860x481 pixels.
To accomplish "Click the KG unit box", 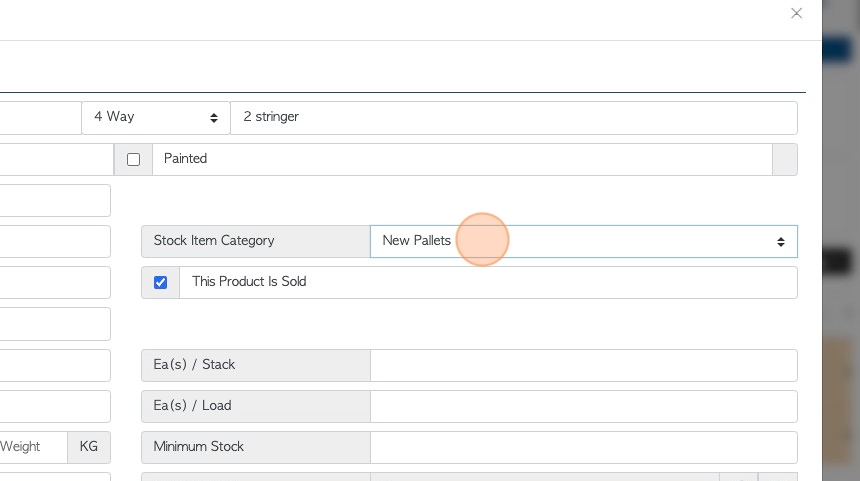I will click(x=89, y=447).
